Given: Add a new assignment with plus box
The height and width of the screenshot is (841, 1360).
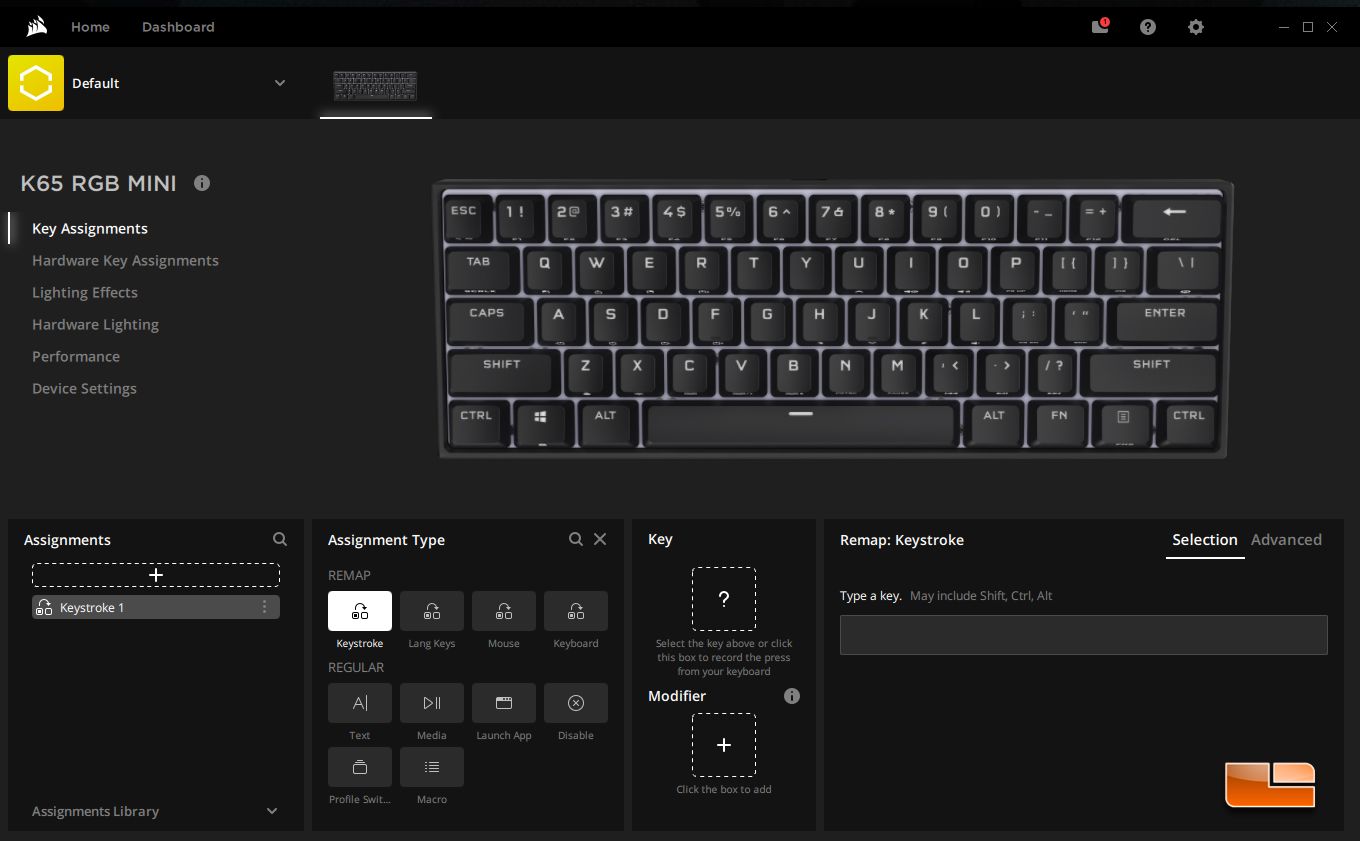Looking at the screenshot, I should coord(156,575).
